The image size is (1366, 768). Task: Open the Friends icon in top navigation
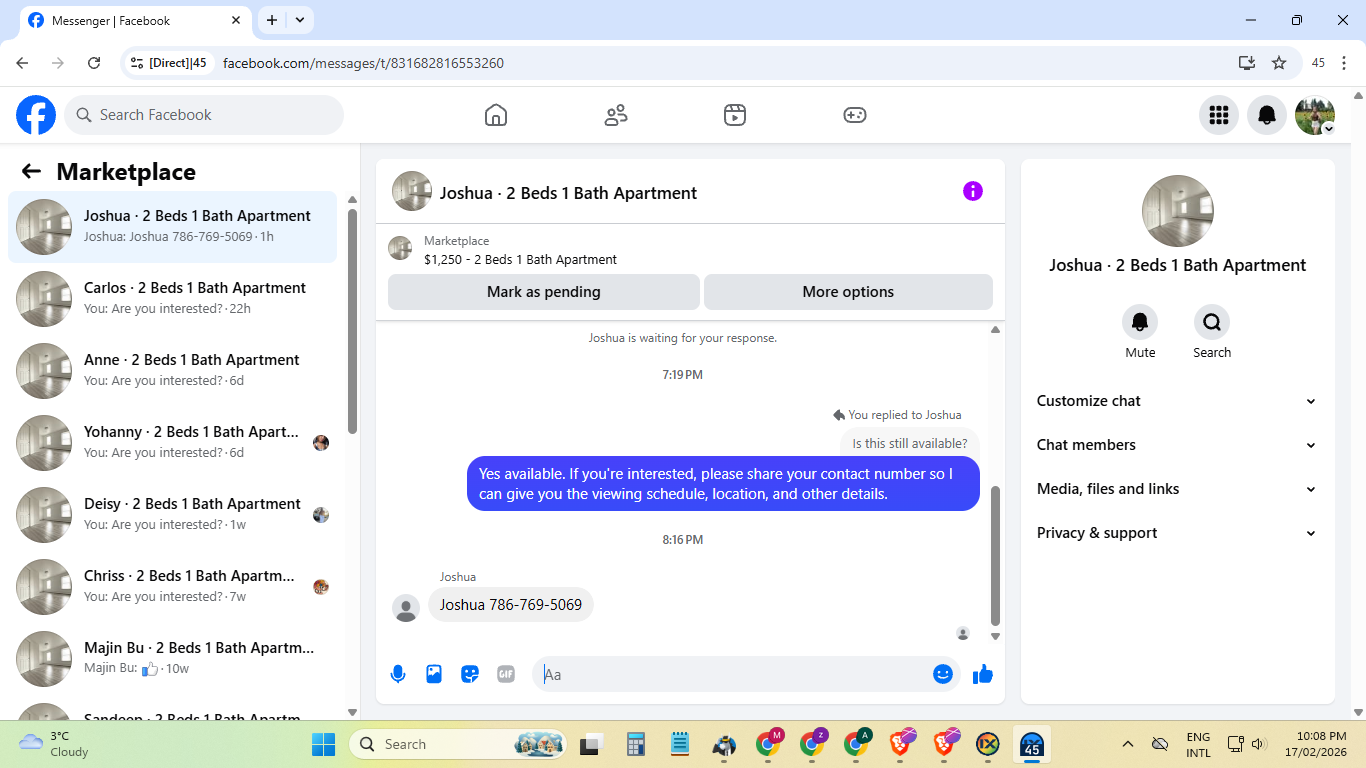click(616, 115)
